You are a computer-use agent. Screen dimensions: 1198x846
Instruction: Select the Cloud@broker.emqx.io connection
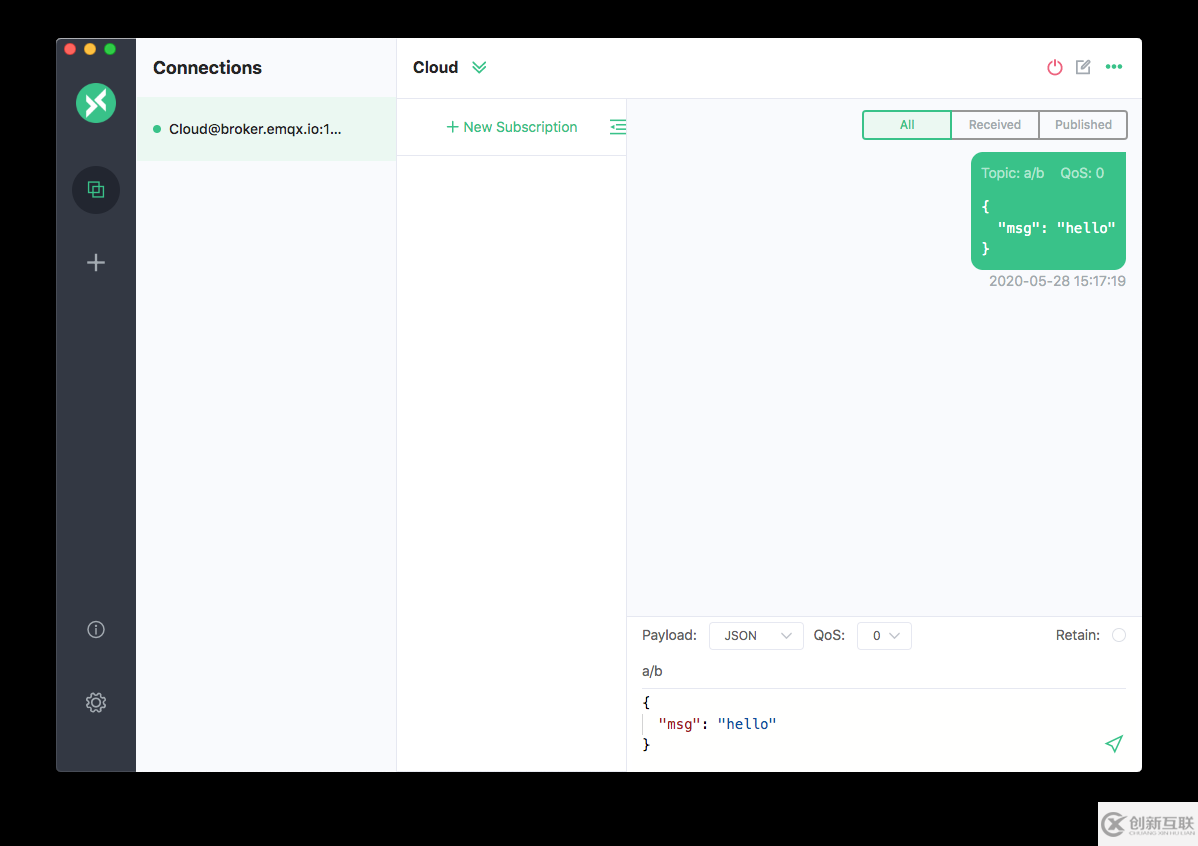(x=266, y=129)
